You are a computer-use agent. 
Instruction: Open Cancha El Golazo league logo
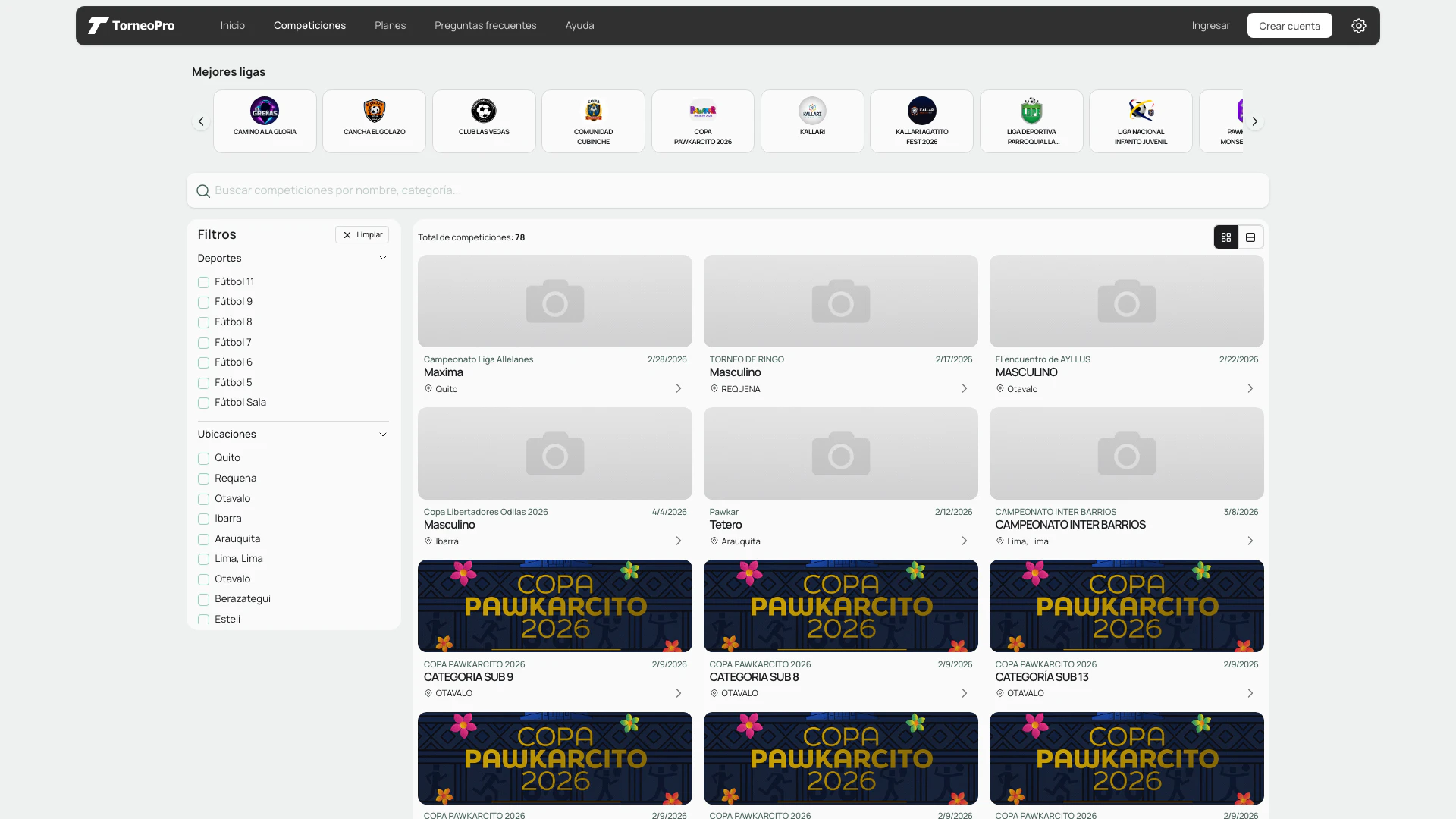point(374,111)
